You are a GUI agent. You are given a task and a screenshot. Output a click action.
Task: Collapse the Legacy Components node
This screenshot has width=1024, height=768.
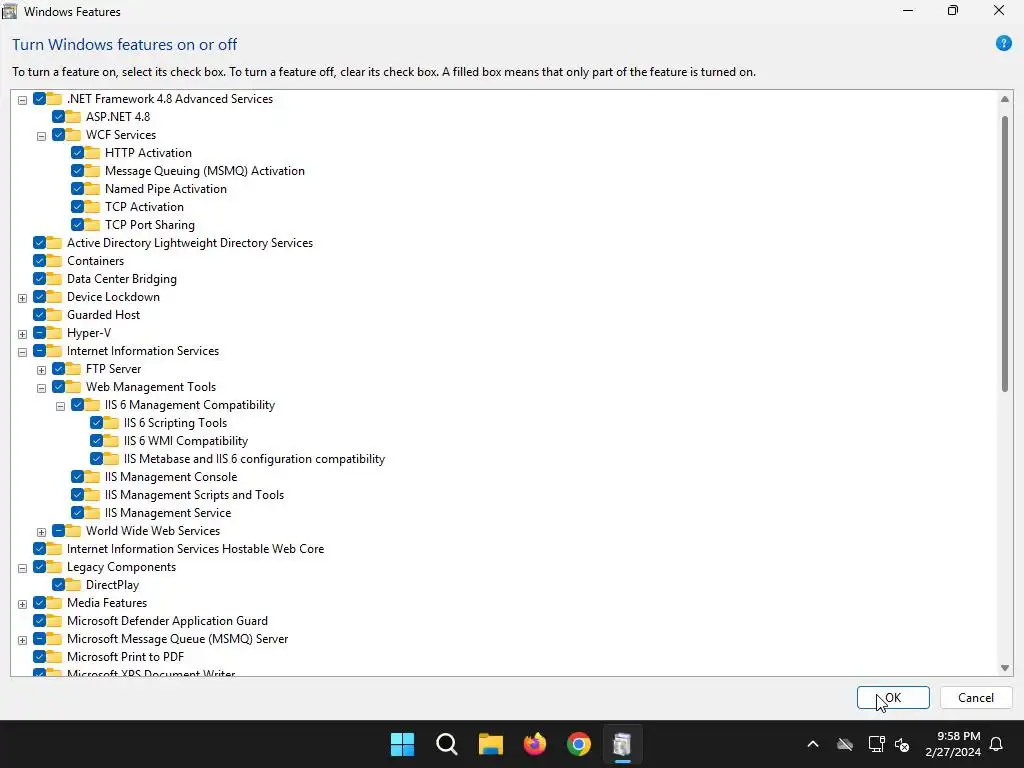pos(22,568)
